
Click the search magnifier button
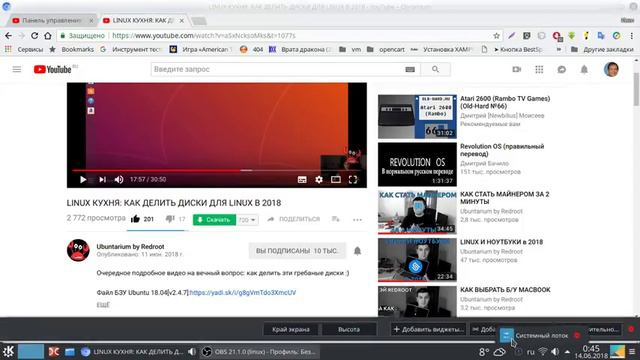click(436, 69)
